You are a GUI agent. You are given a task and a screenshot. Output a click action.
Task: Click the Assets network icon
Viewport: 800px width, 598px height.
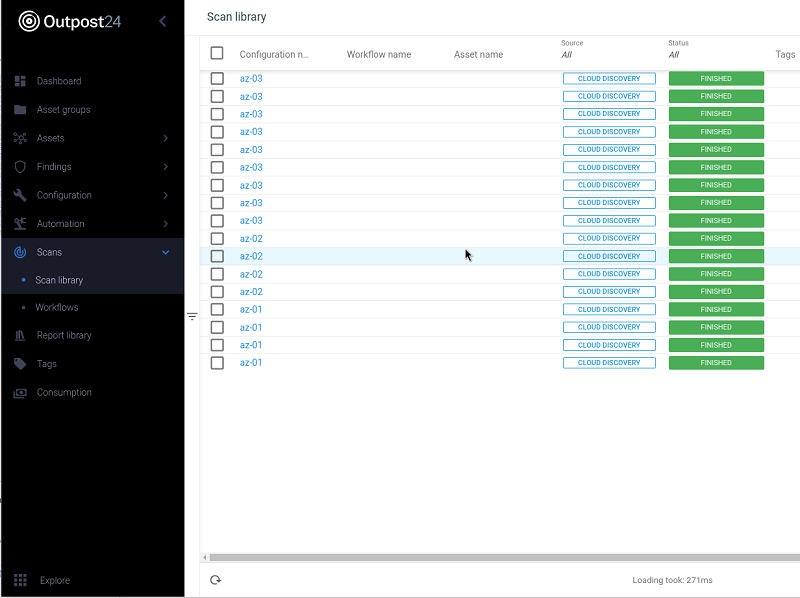(20, 138)
